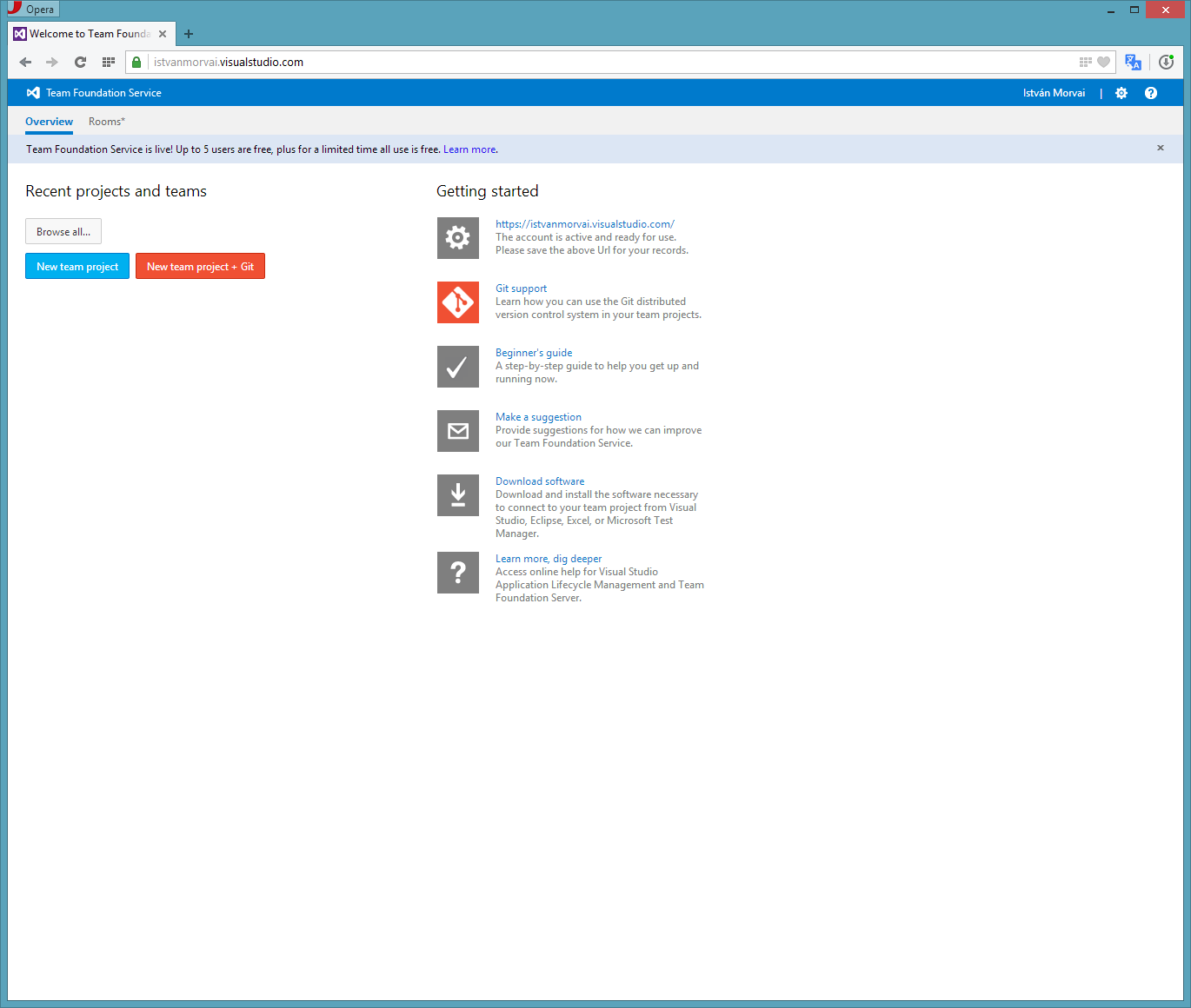Click the question mark tile for Learn more
The width and height of the screenshot is (1191, 1008).
coord(458,573)
